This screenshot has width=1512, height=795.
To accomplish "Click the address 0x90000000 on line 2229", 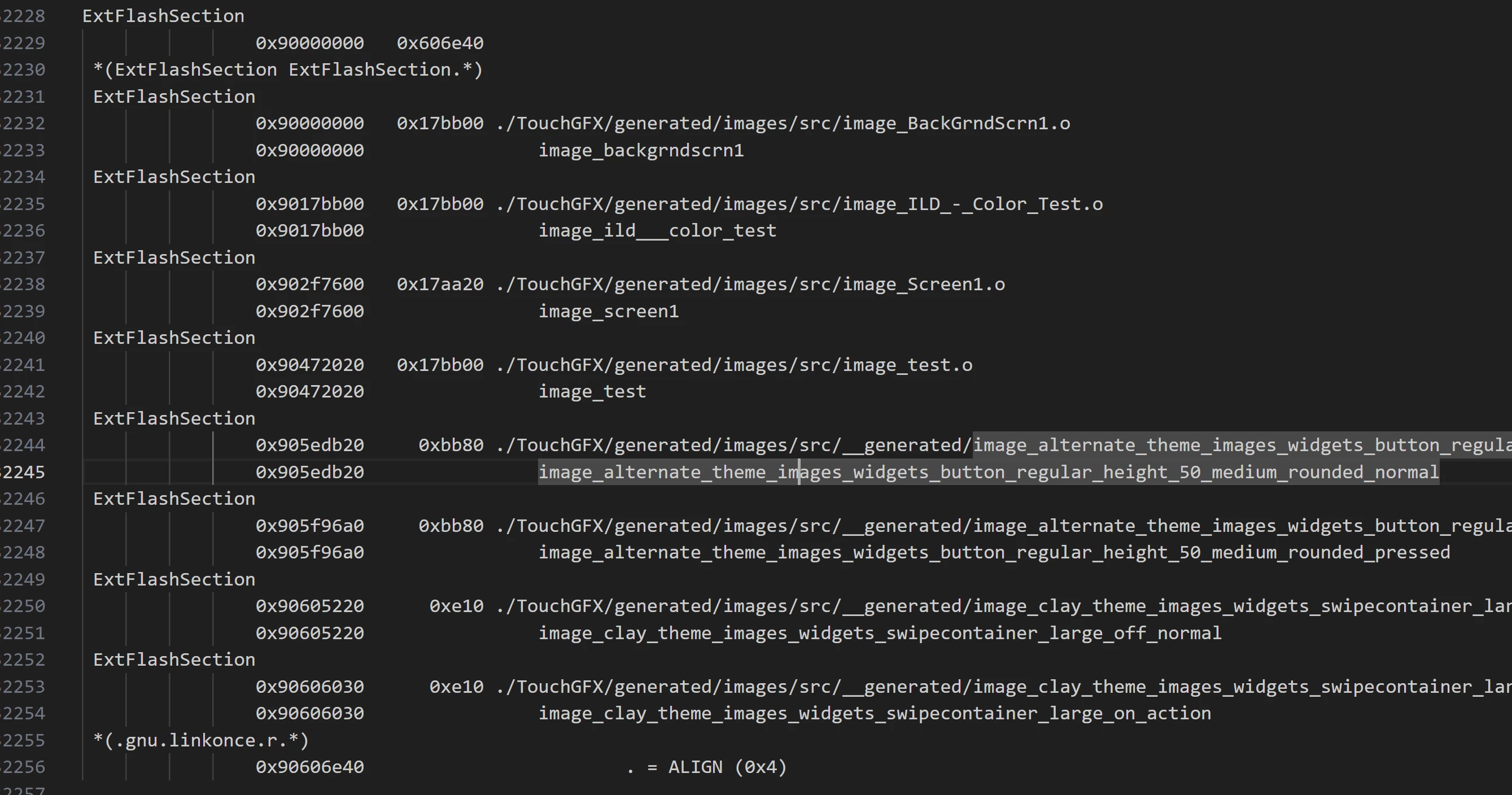I will [x=309, y=43].
